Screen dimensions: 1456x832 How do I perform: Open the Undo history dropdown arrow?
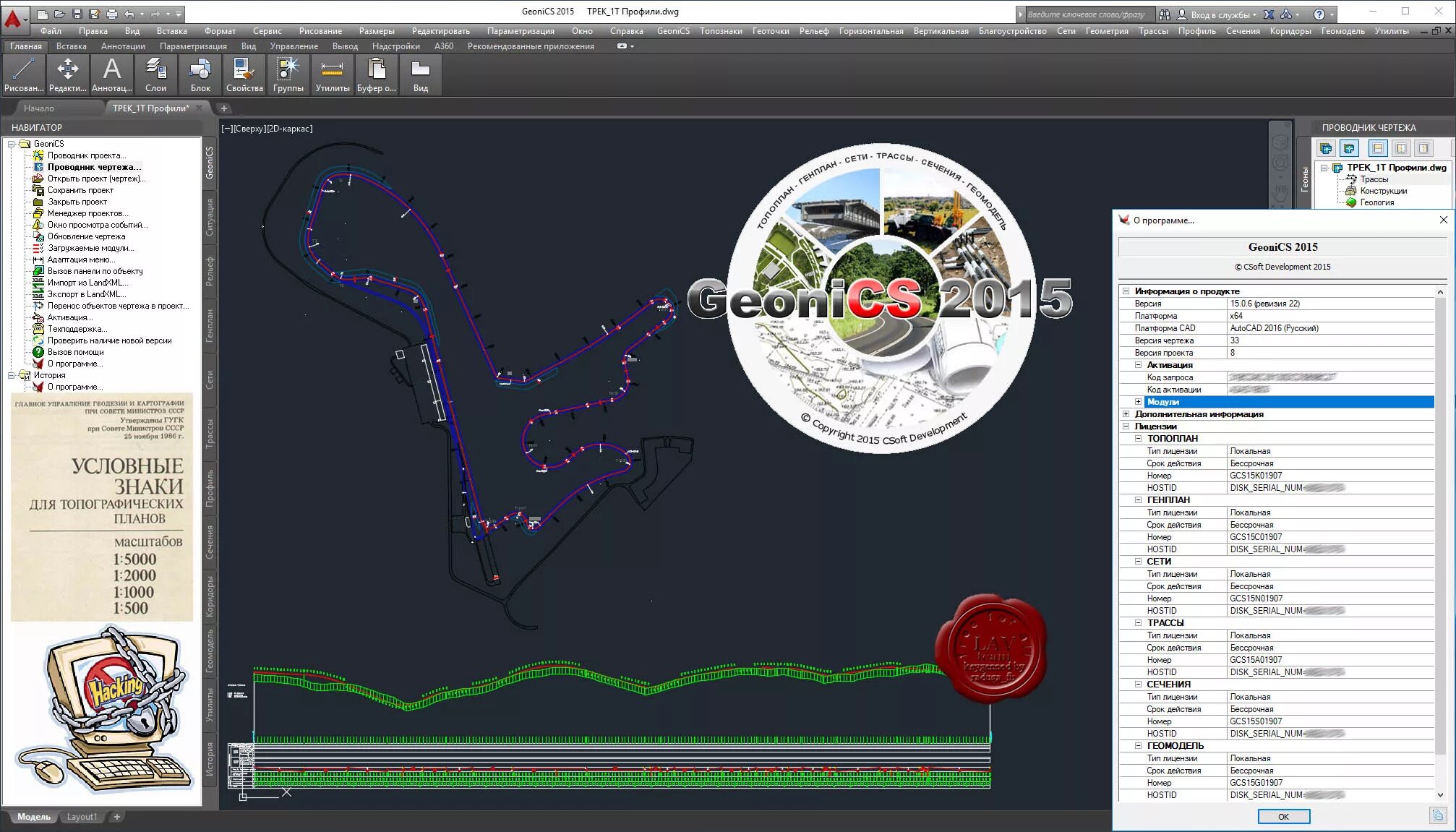click(x=142, y=14)
